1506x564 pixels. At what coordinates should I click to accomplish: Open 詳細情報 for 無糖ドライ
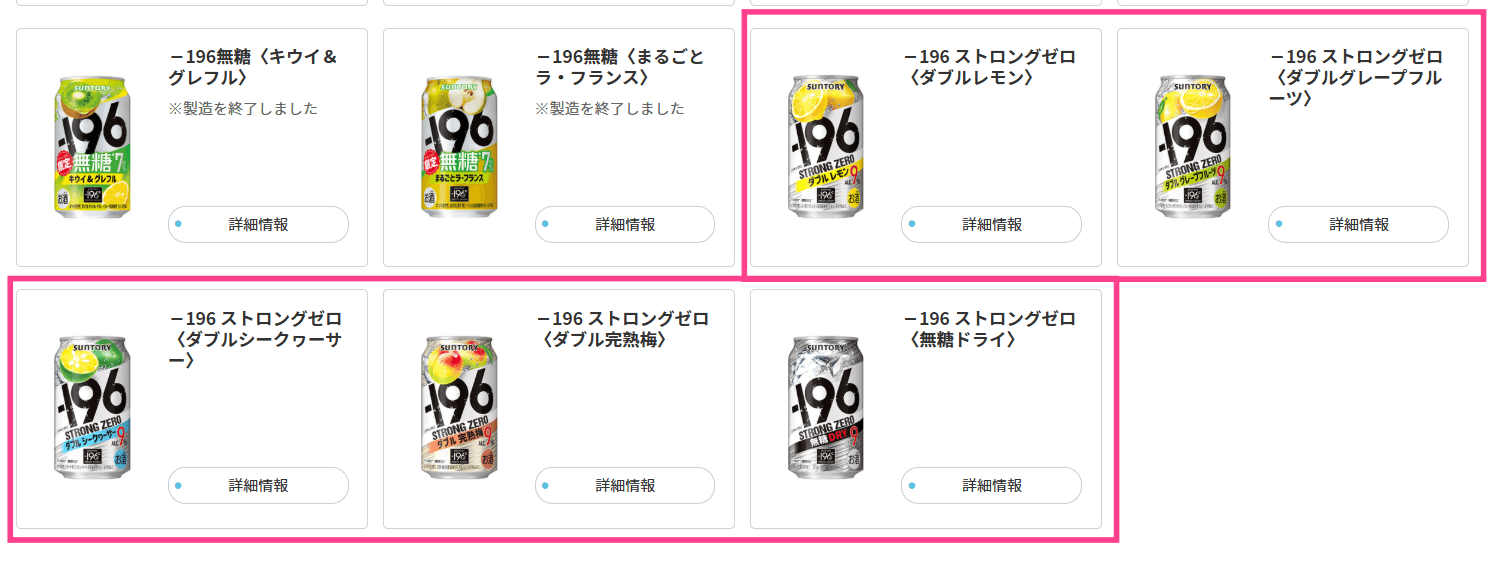click(991, 485)
